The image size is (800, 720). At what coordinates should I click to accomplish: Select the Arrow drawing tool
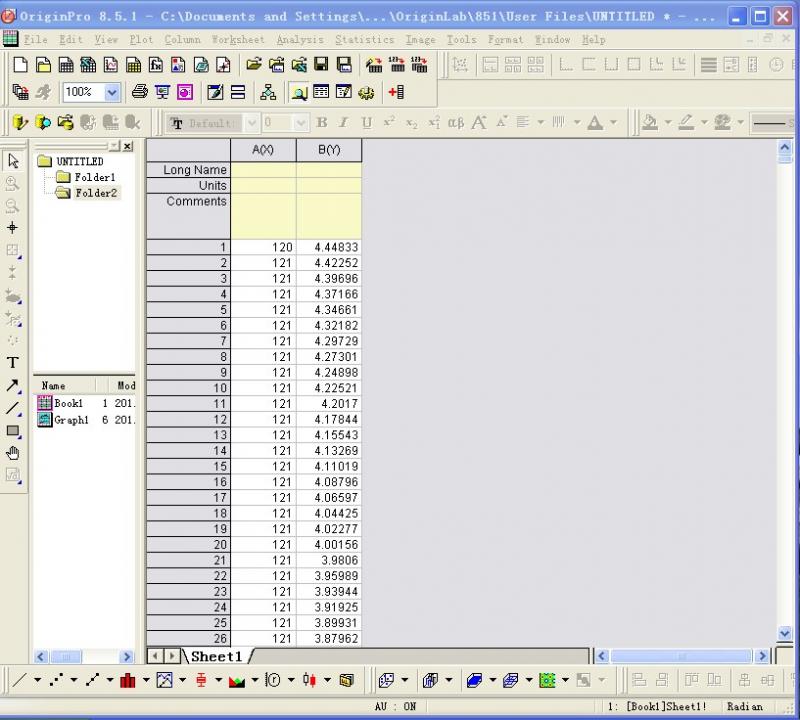coord(13,386)
